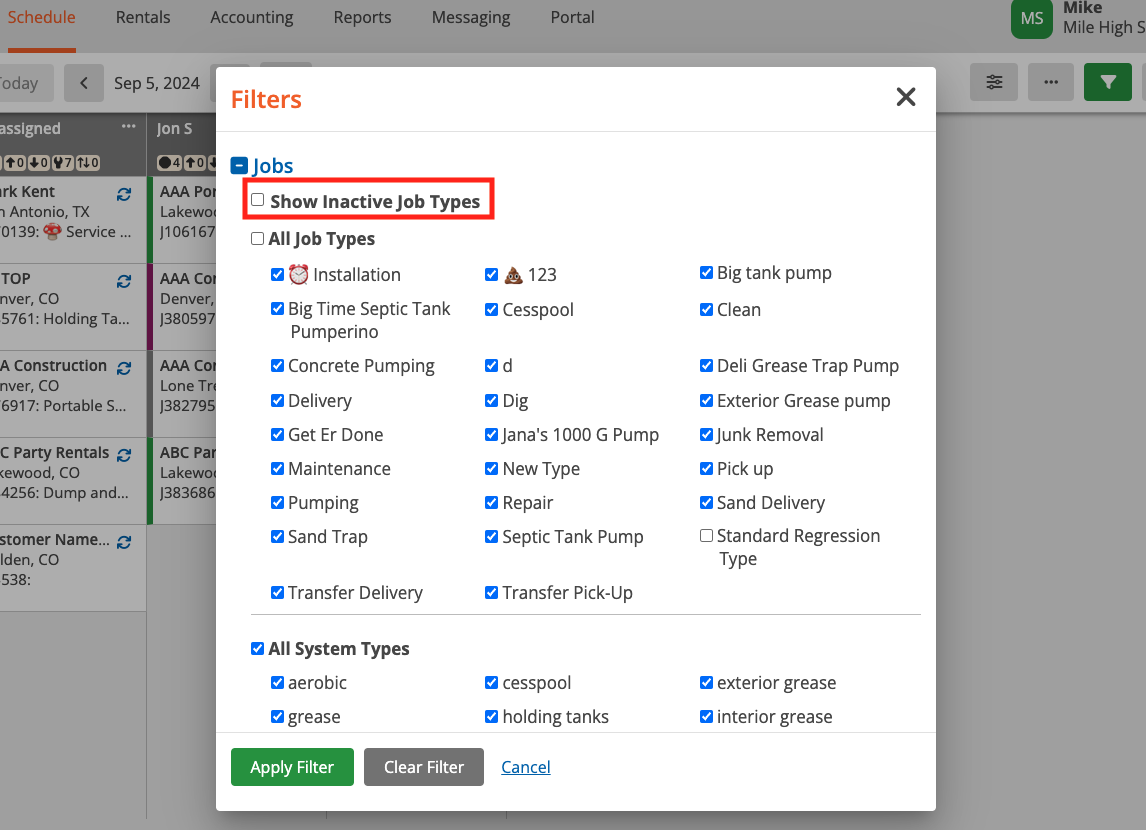Viewport: 1146px width, 830px height.
Task: Click recurring icon on TOP job card
Action: pyautogui.click(x=124, y=281)
